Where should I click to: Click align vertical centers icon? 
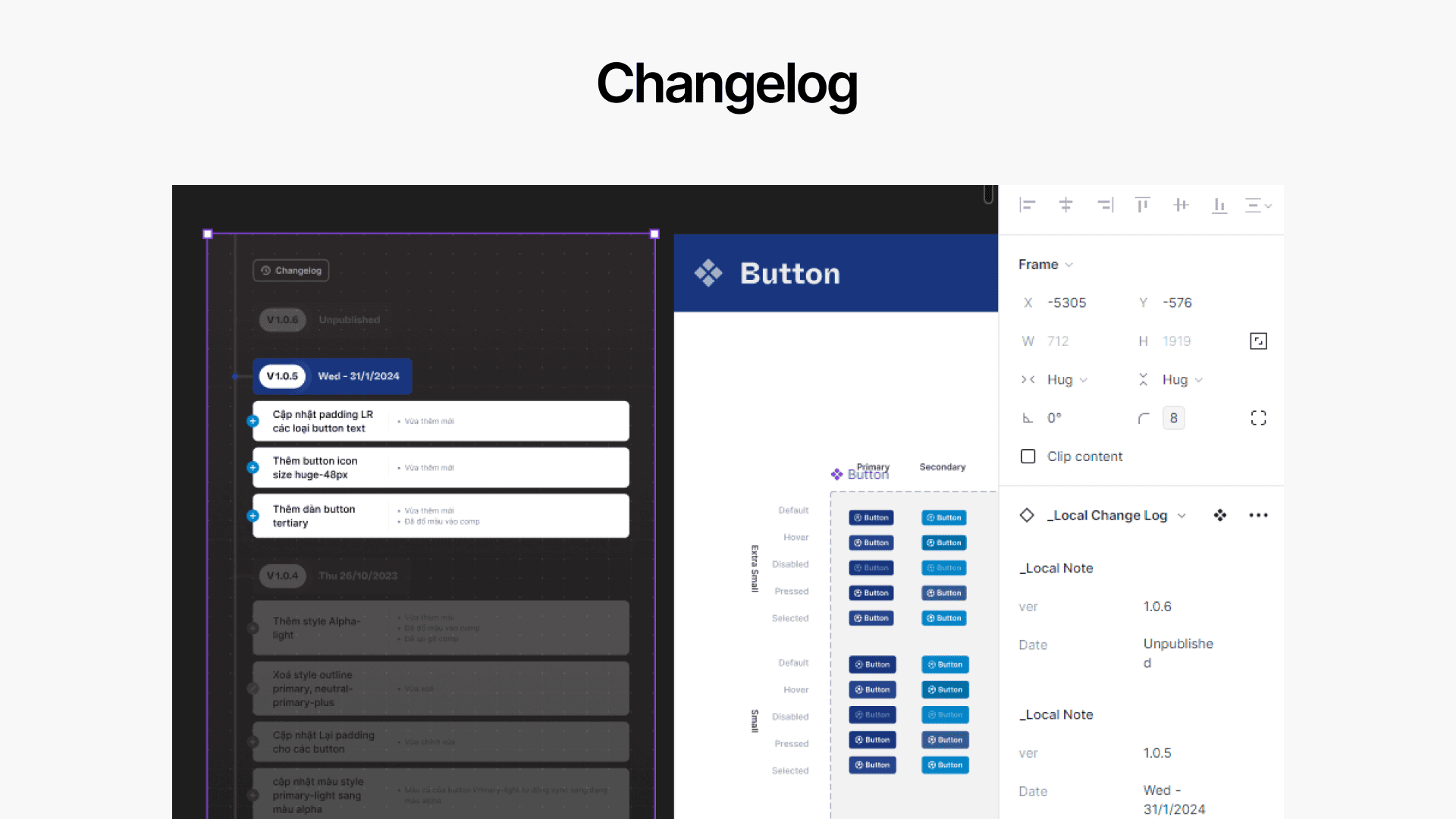pyautogui.click(x=1181, y=205)
